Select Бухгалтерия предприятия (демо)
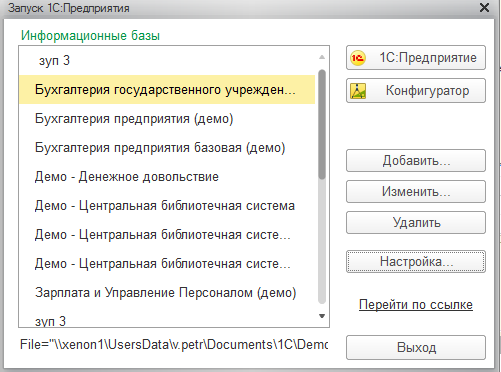 [x=167, y=119]
